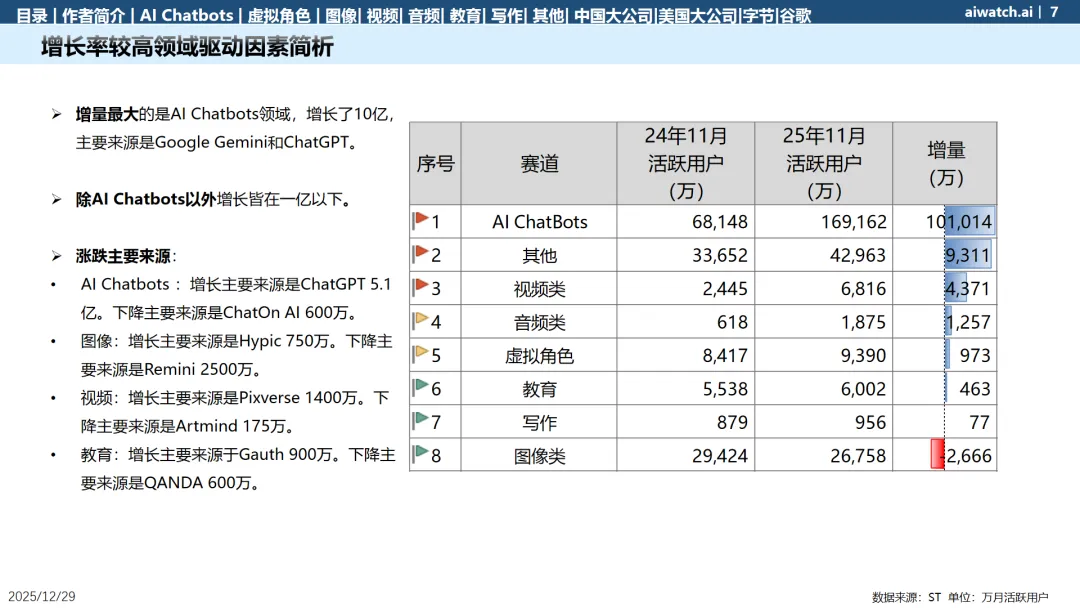Select the 视频类 table cell
1080x608 pixels.
[x=539, y=289]
